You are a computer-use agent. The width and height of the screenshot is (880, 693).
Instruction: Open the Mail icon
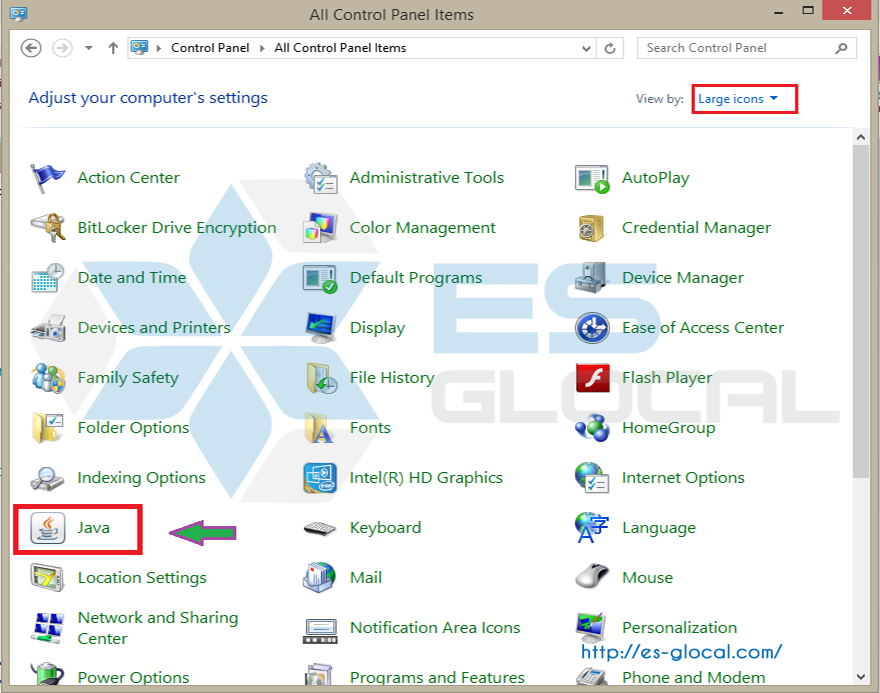(319, 577)
